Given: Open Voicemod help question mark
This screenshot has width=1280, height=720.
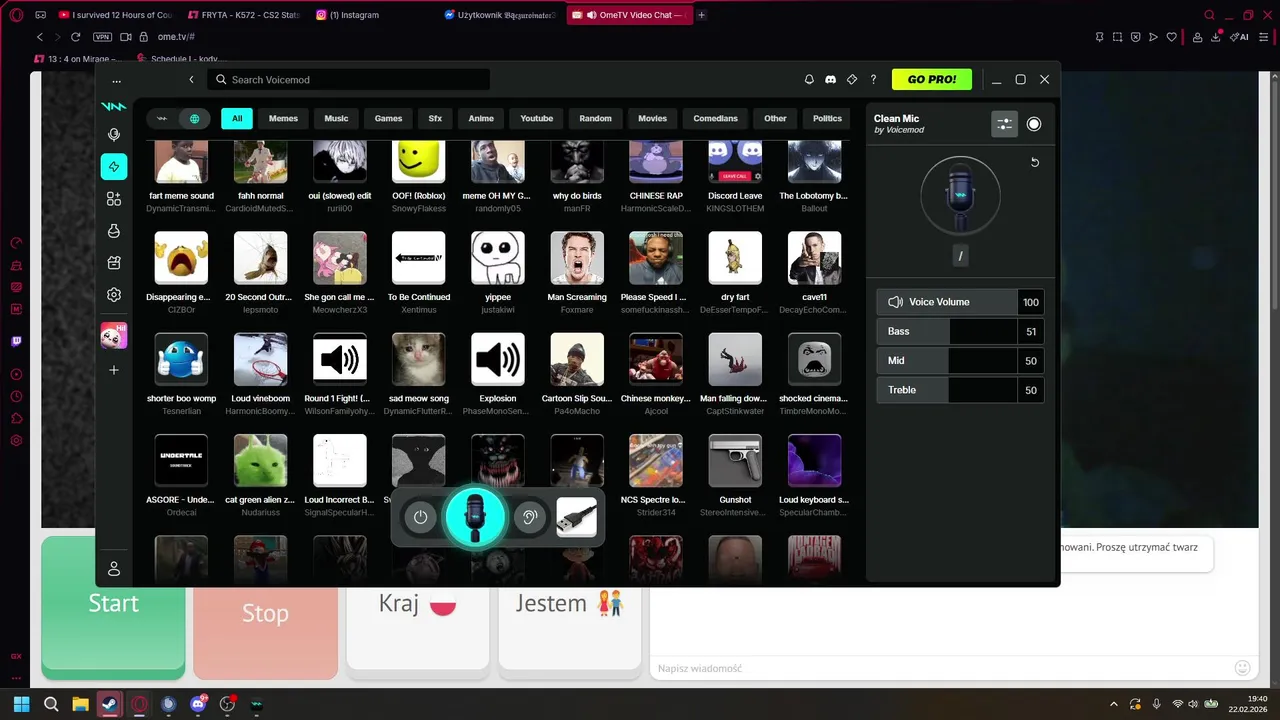Looking at the screenshot, I should coord(874,80).
